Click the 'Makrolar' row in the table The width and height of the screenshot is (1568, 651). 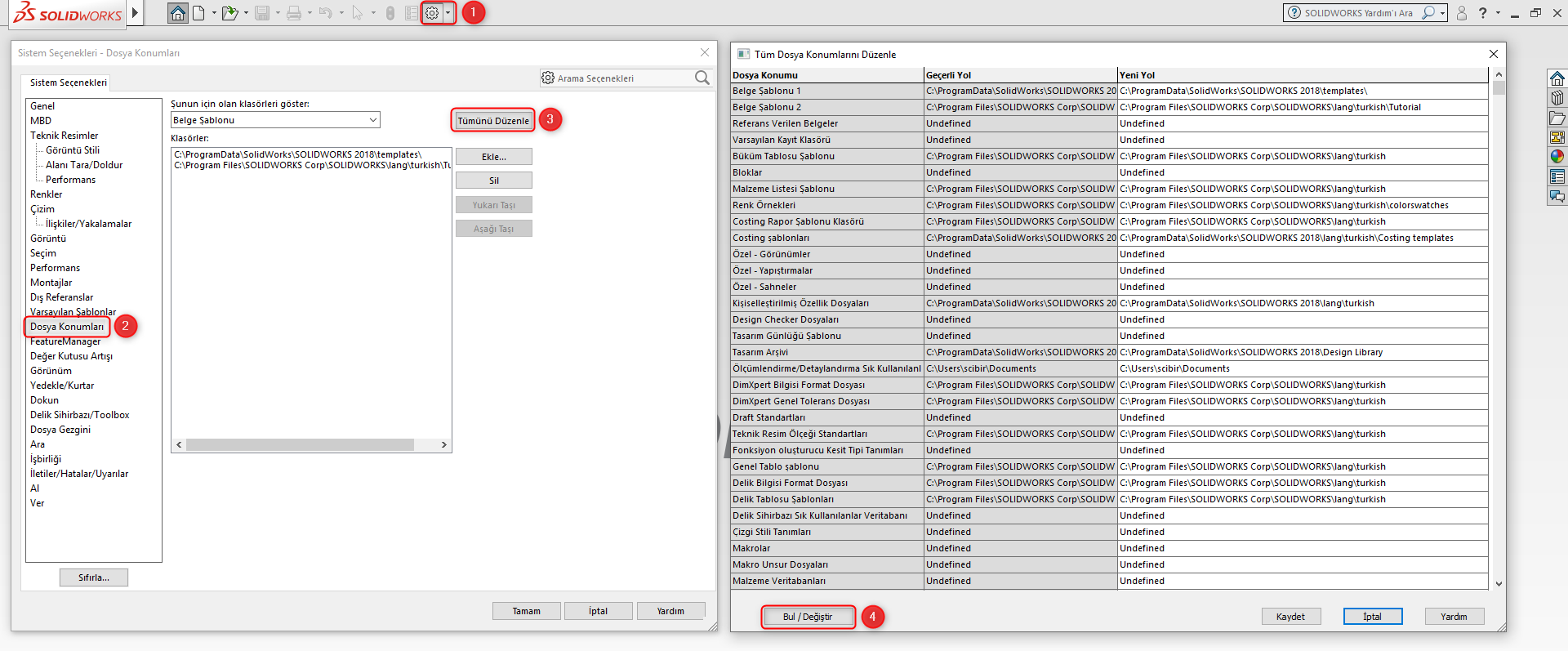pyautogui.click(x=1110, y=548)
